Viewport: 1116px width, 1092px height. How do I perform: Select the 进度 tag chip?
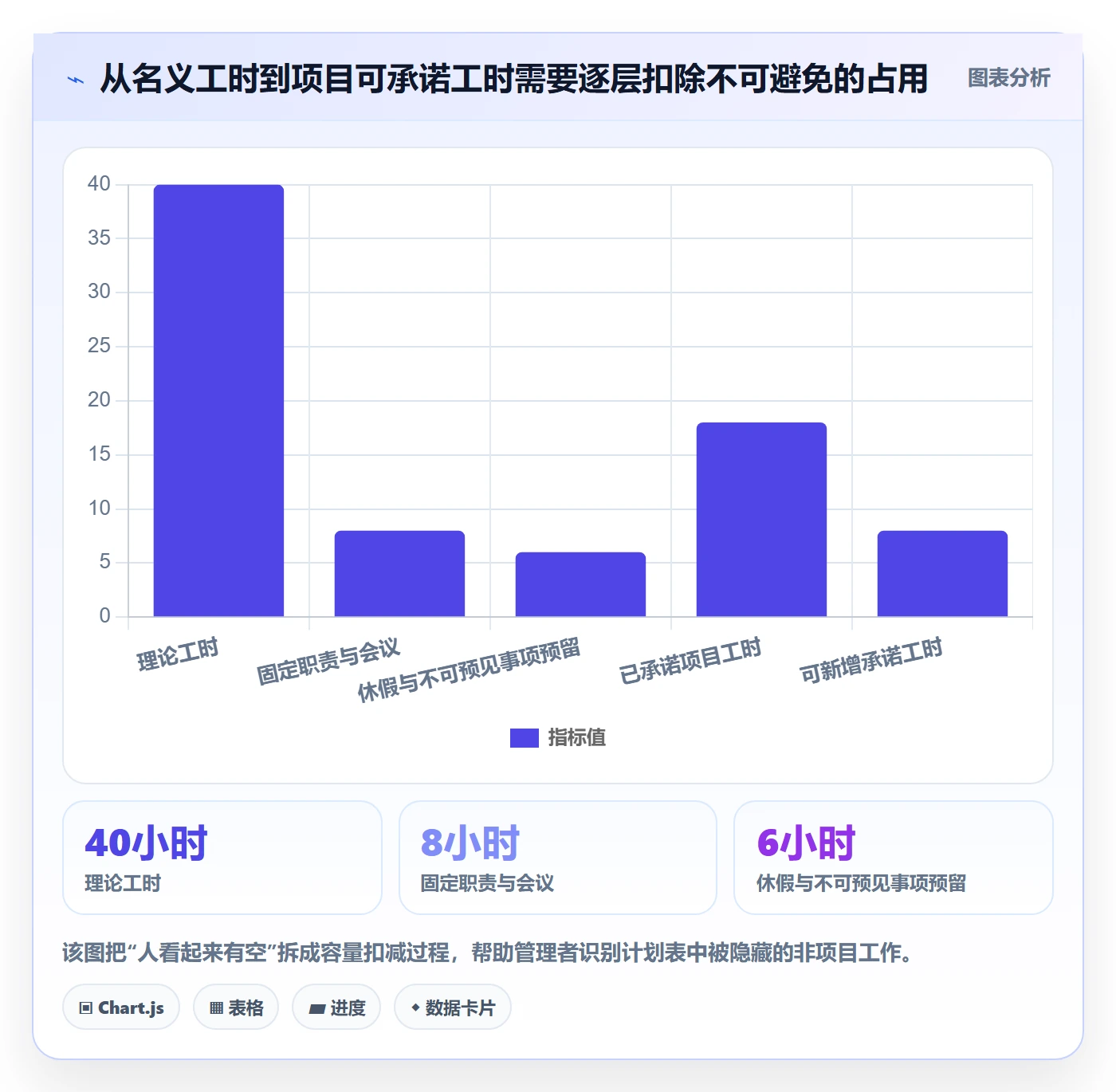pyautogui.click(x=336, y=1008)
